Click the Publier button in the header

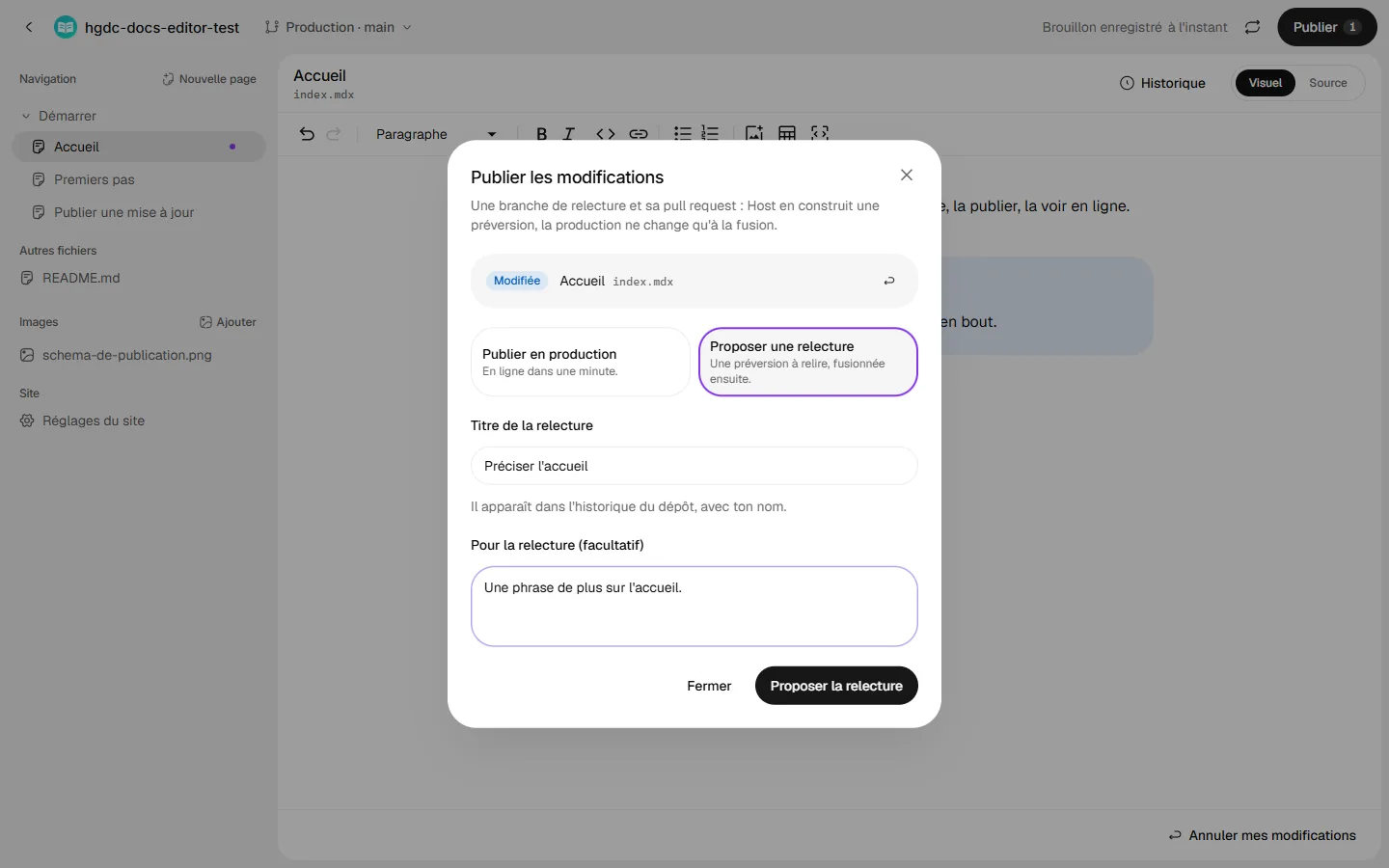tap(1327, 27)
